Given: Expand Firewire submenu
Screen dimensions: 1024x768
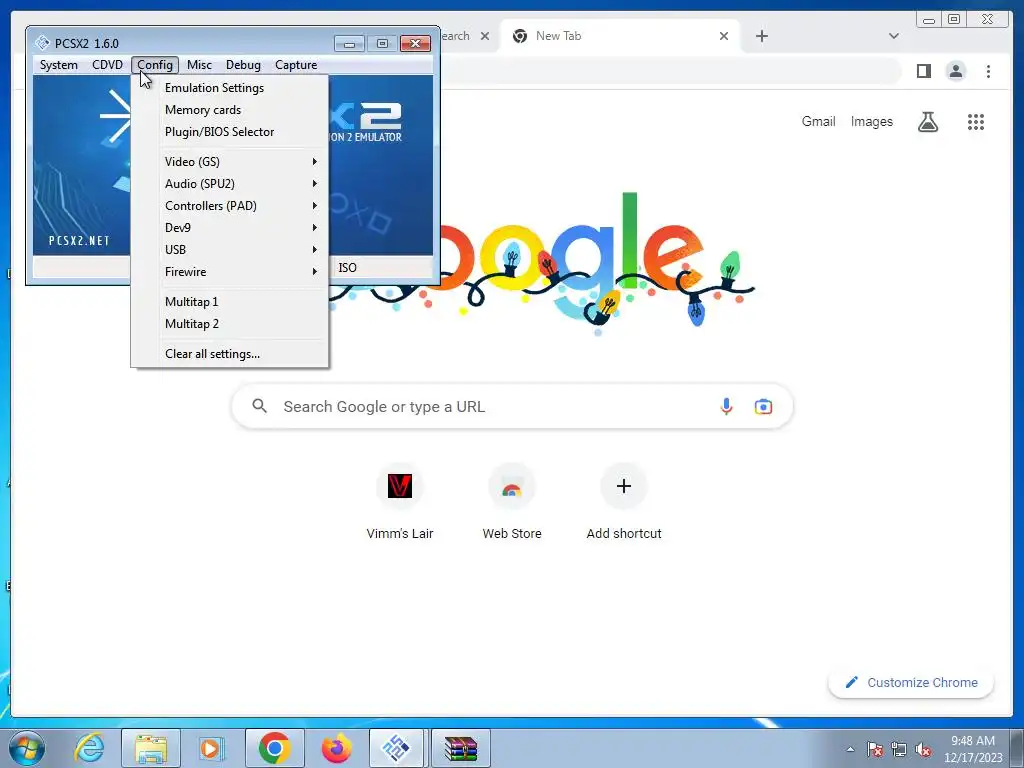Looking at the screenshot, I should pos(229,272).
